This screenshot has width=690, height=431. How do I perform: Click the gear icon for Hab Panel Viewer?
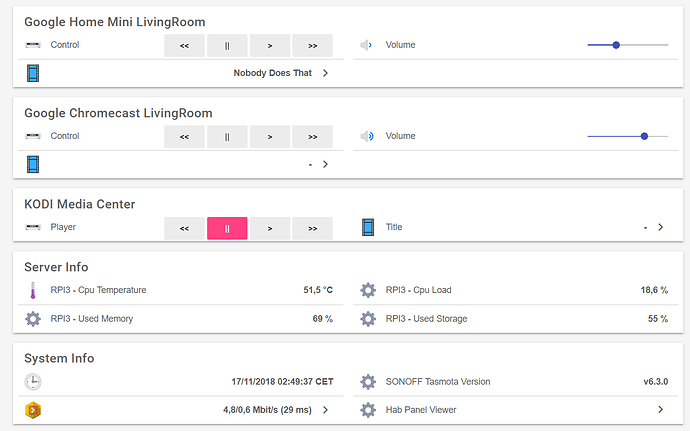(x=368, y=410)
